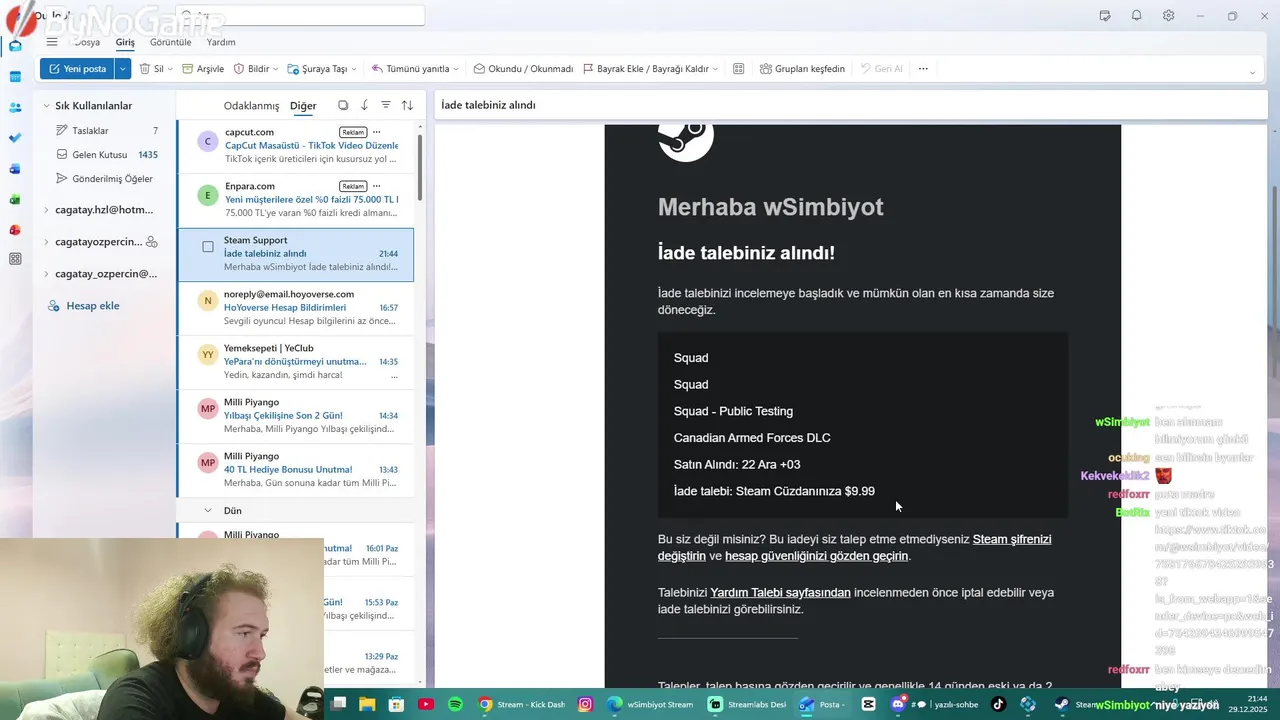1280x720 pixels.
Task: Select the Giriş ribbon tab
Action: (x=125, y=42)
